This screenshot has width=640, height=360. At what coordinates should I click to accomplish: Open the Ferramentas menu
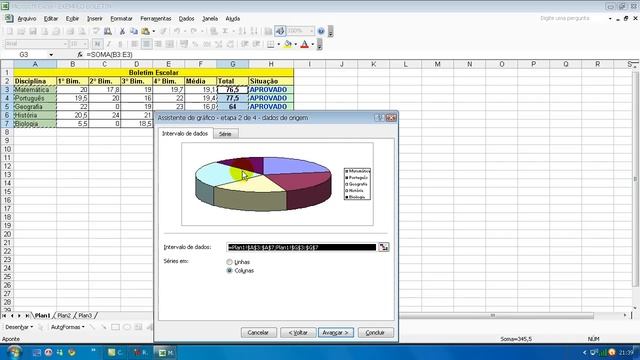pos(156,19)
